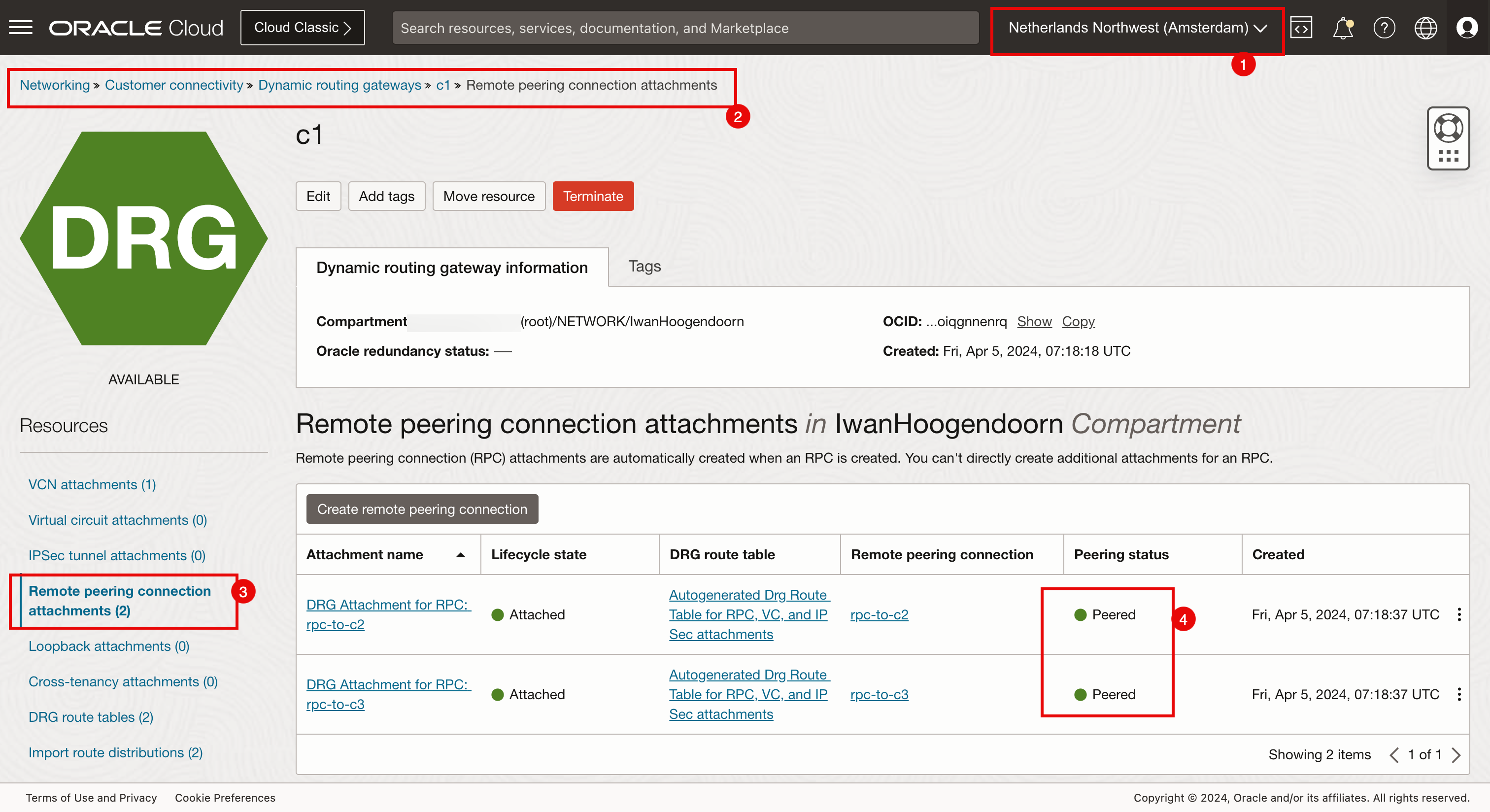
Task: Open the Cloud Shell developer tools icon
Action: click(1301, 27)
